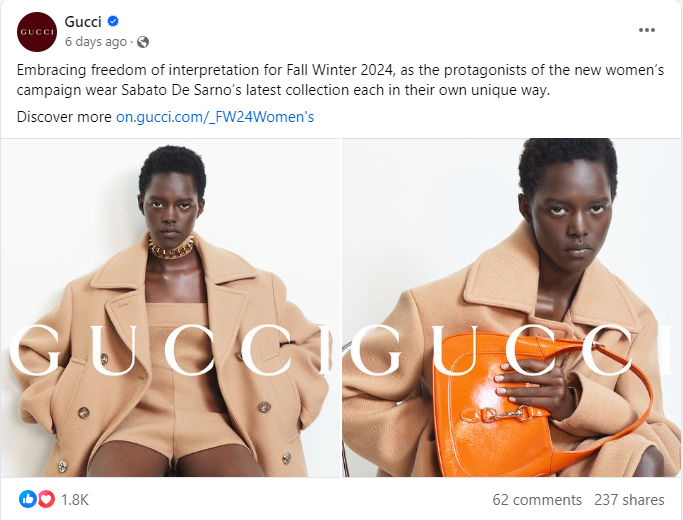Click the gold choker necklace in left photo
This screenshot has width=683, height=520.
point(171,248)
